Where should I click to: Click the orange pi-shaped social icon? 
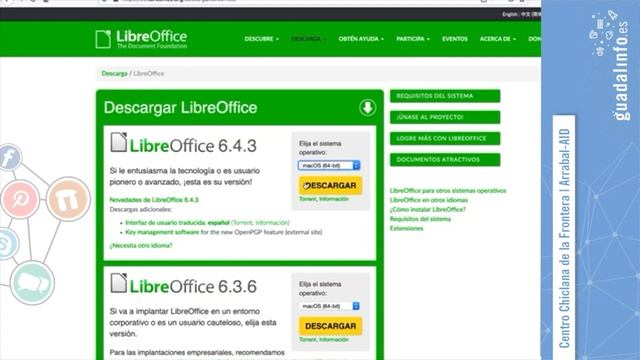(68, 199)
